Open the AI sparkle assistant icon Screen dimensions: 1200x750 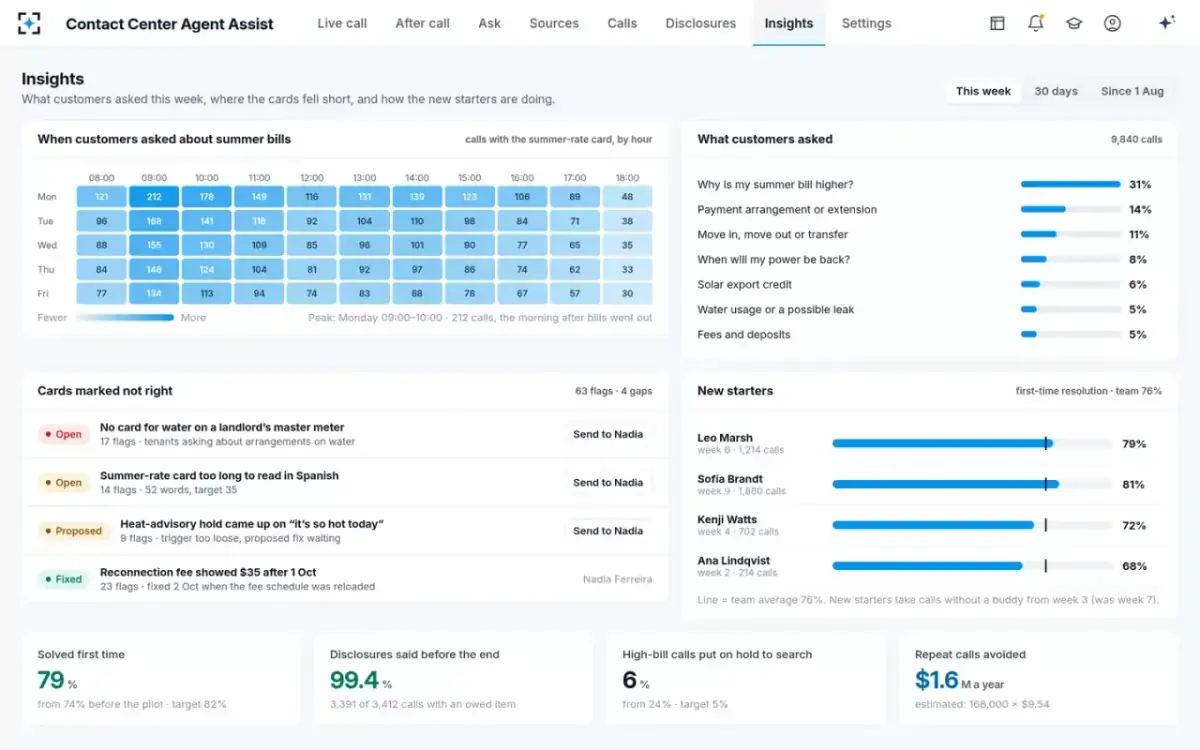coord(1166,23)
